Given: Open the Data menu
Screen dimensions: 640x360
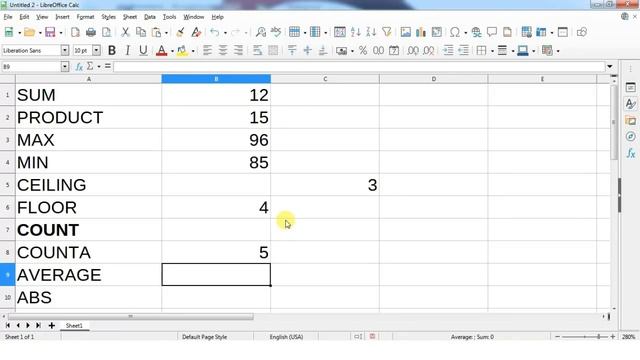Looking at the screenshot, I should coord(150,17).
